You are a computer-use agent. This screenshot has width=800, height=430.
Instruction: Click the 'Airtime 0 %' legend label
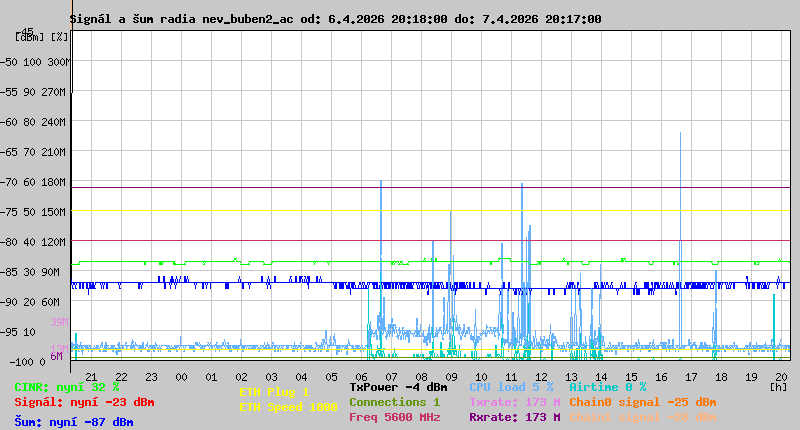click(608, 387)
